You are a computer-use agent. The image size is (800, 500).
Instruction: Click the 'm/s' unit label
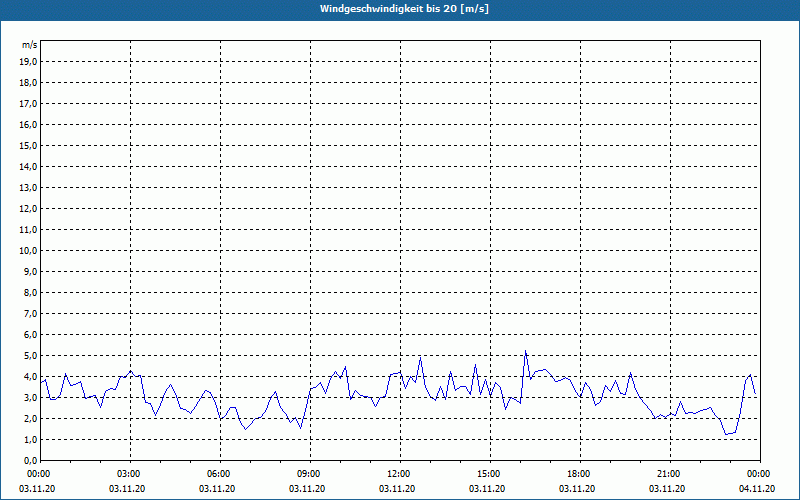(30, 45)
